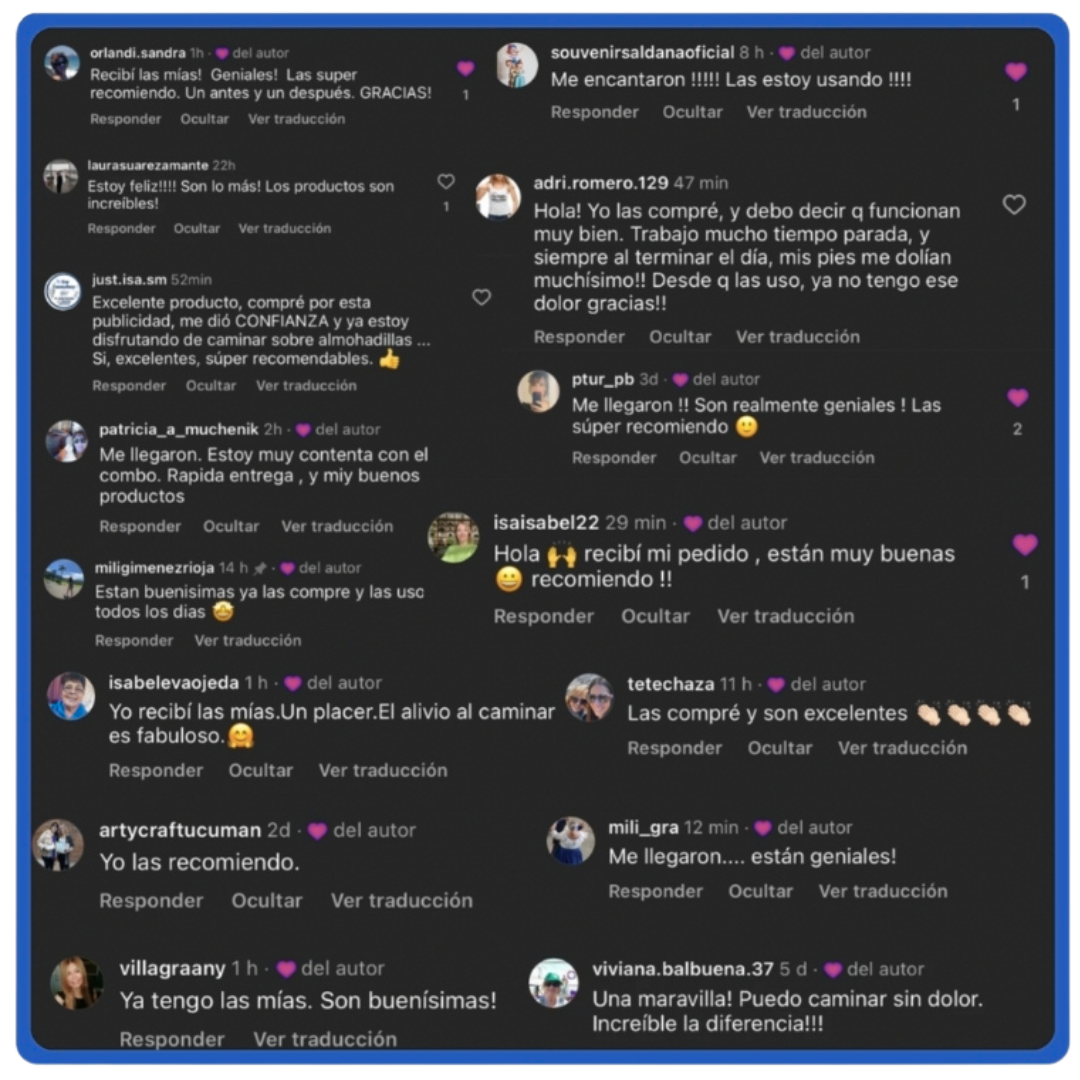Click the pink heart beside orlandi.sandra's comment
Screen dimensions: 1080x1080
pos(466,68)
